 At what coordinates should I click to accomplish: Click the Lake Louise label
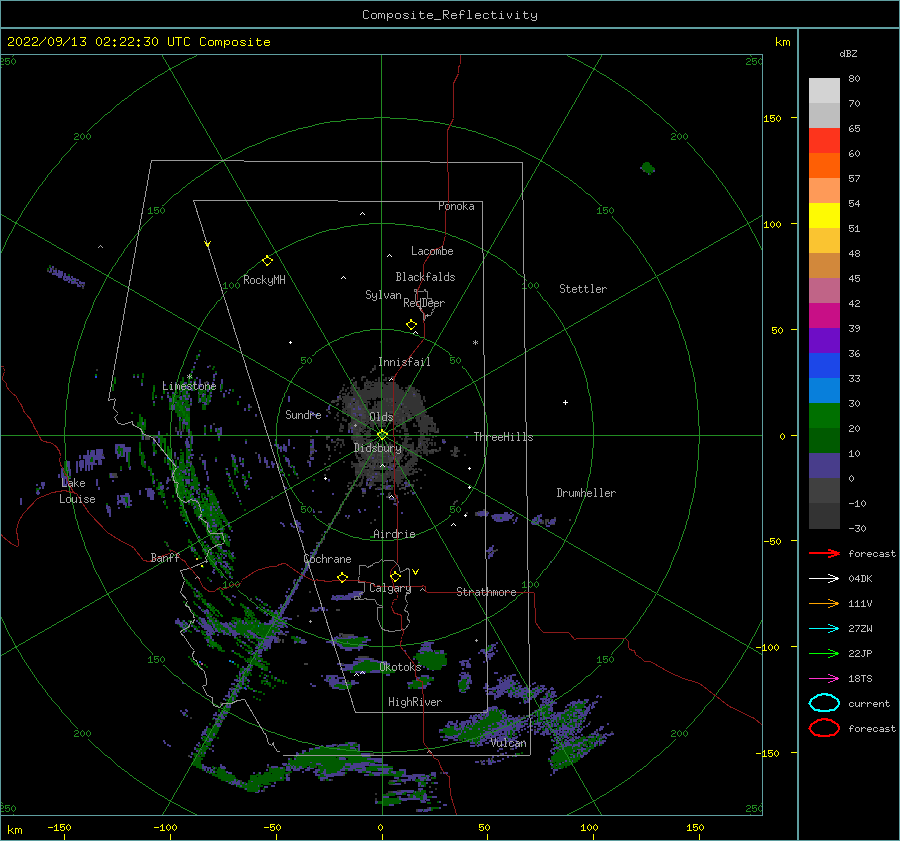point(77,491)
